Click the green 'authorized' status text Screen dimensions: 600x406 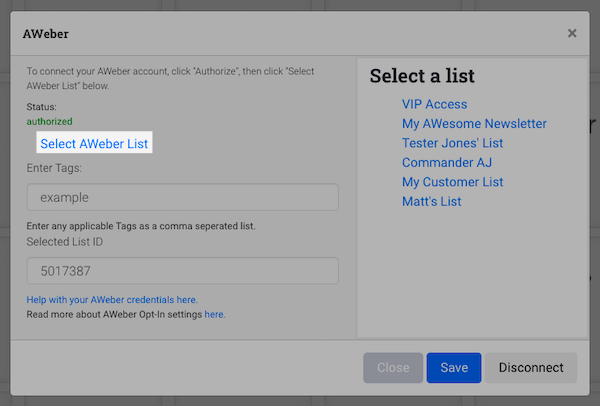pyautogui.click(x=49, y=121)
